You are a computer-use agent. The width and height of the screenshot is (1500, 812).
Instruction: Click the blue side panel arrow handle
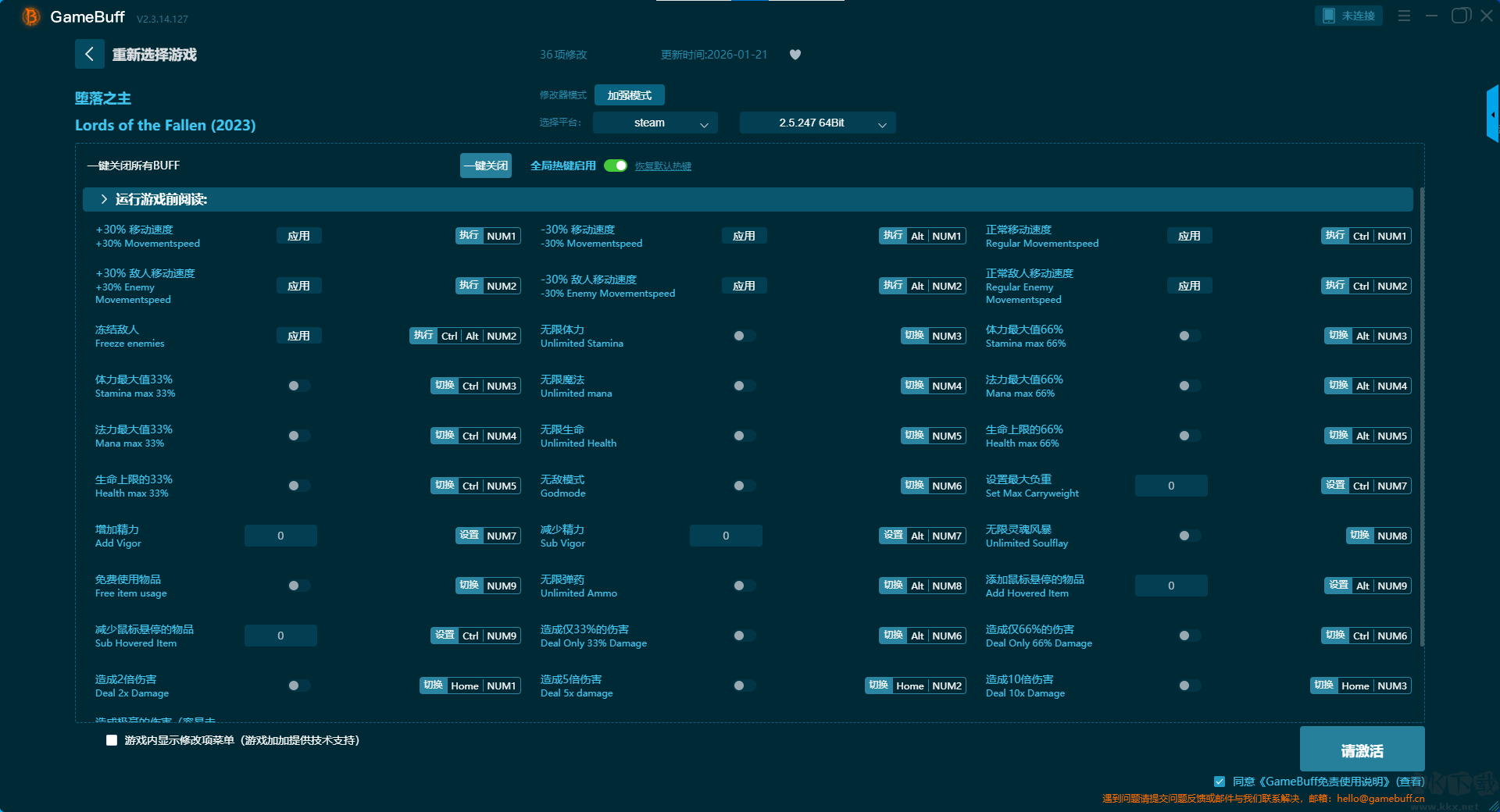click(1492, 115)
